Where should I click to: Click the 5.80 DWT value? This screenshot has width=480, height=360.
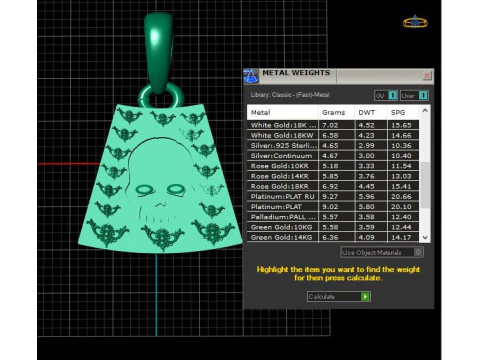366,207
